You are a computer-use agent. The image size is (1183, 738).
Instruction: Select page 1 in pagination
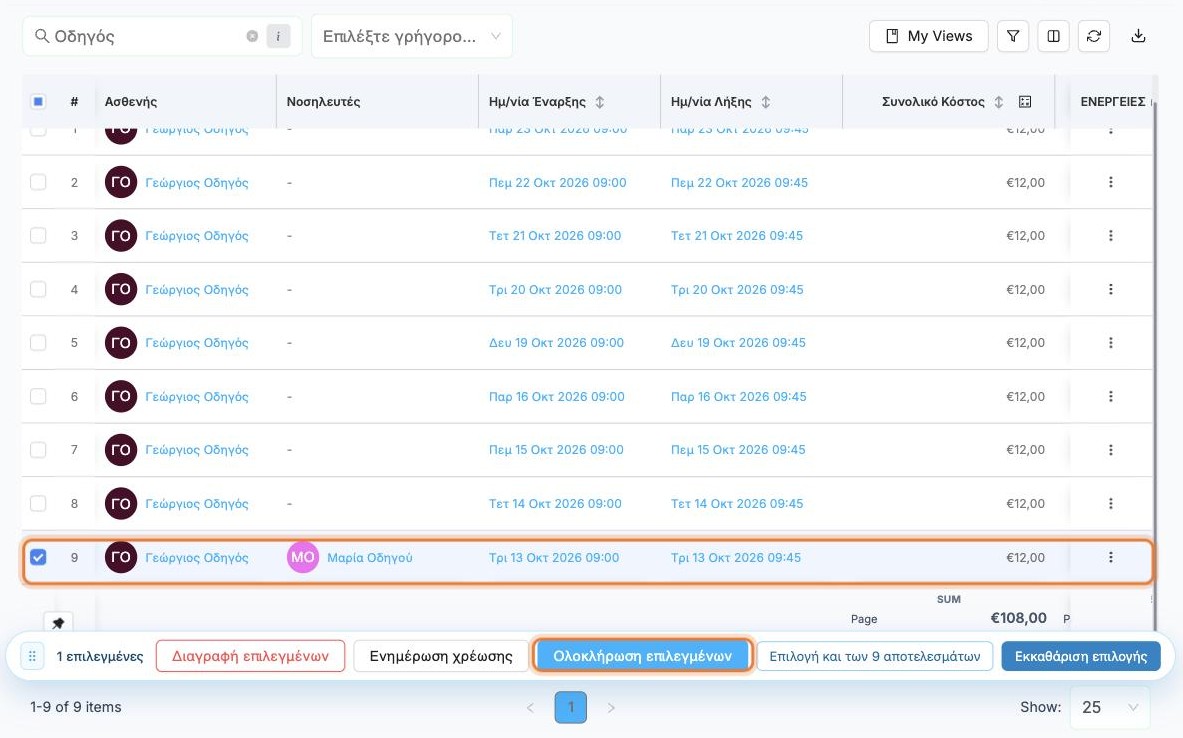pyautogui.click(x=571, y=708)
